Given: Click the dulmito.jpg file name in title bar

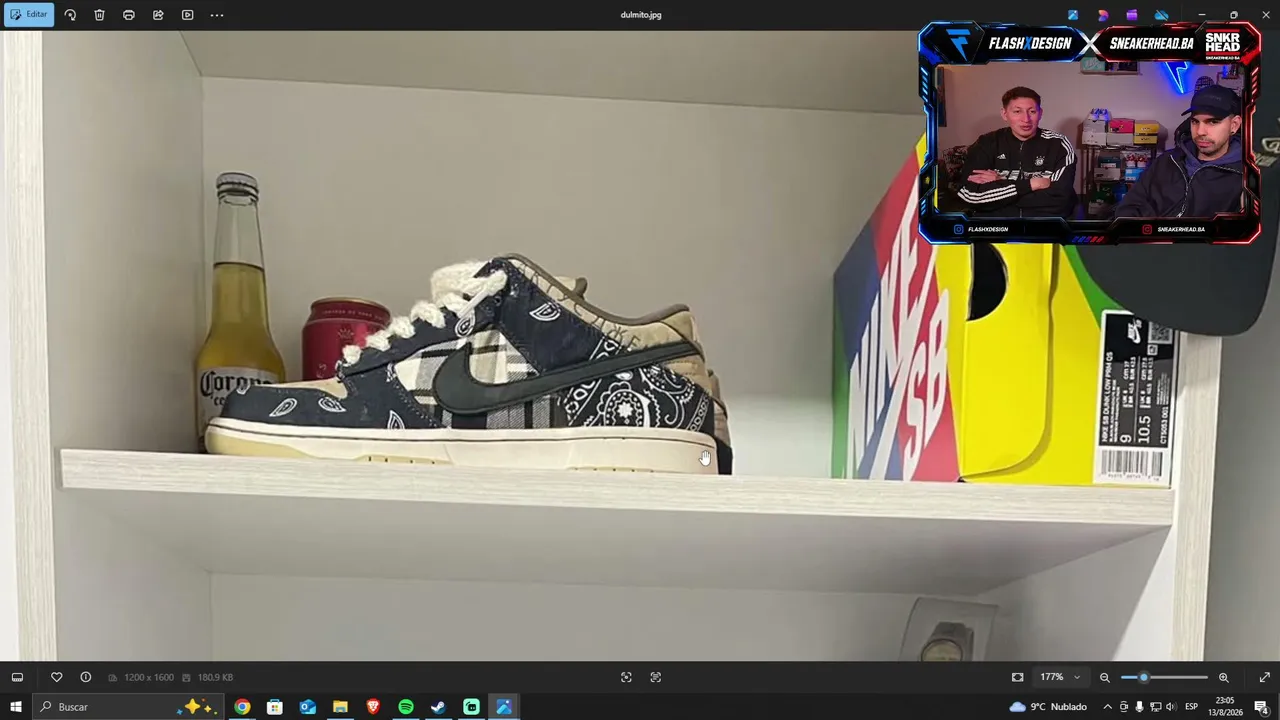Looking at the screenshot, I should (x=641, y=15).
